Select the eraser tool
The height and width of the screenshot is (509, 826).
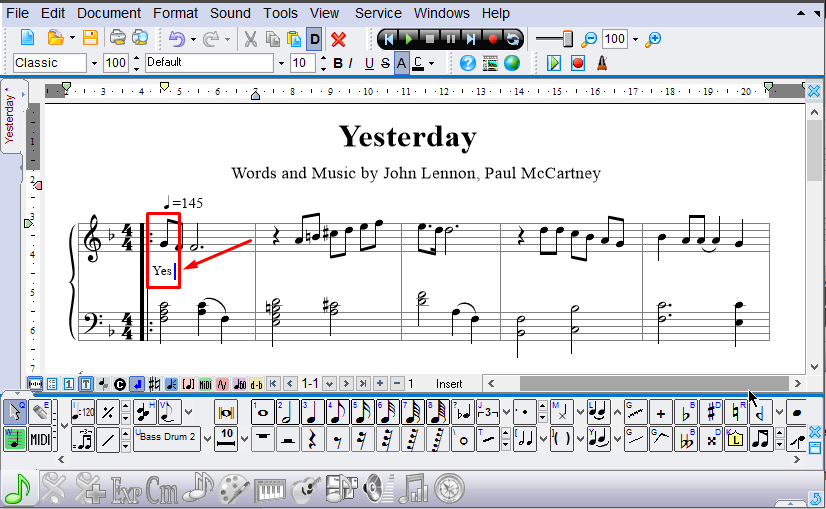point(41,412)
